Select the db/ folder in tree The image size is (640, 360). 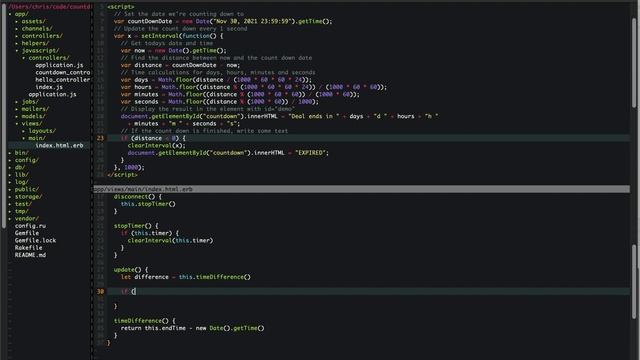point(20,167)
